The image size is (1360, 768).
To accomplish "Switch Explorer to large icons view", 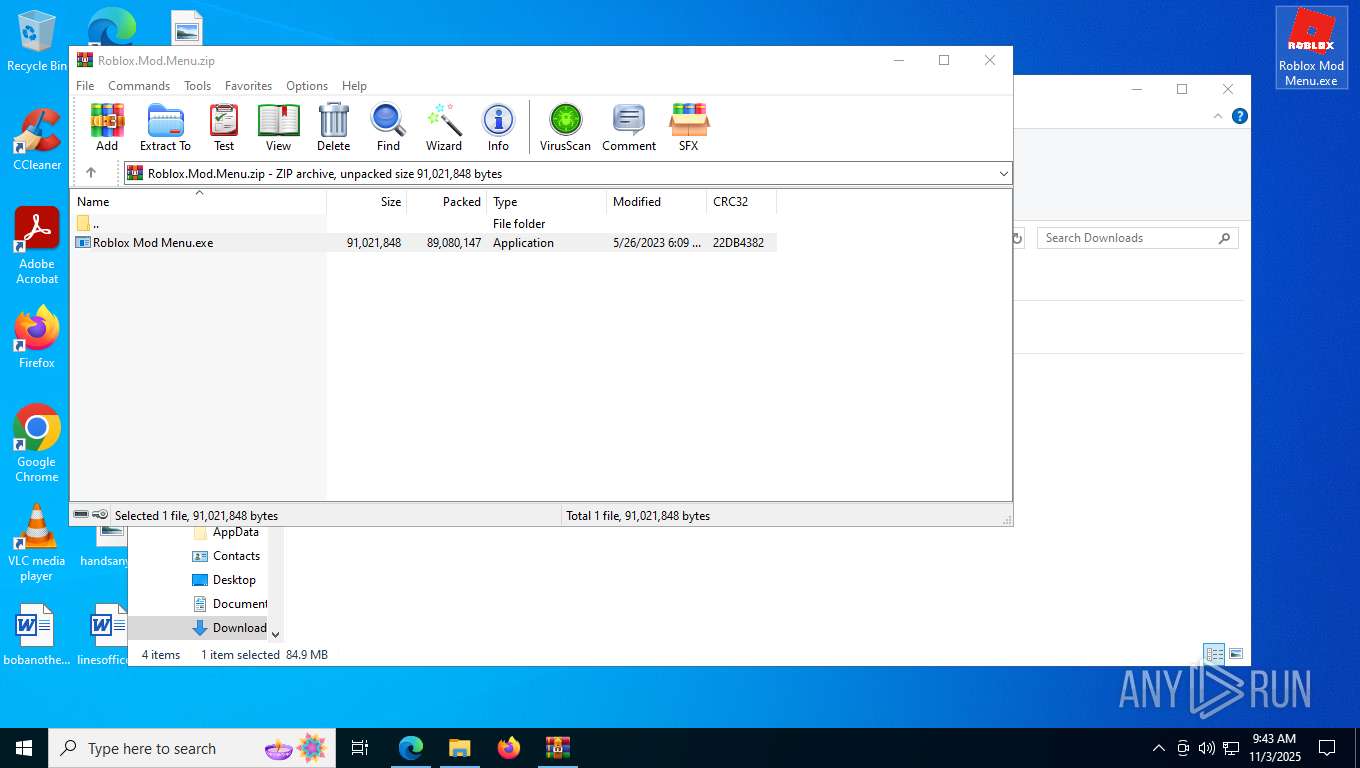I will click(x=1236, y=654).
